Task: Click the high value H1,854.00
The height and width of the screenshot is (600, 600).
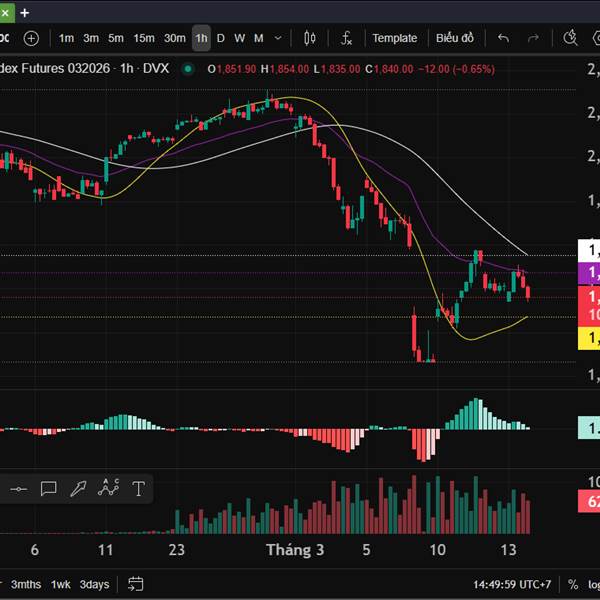Action: (285, 69)
